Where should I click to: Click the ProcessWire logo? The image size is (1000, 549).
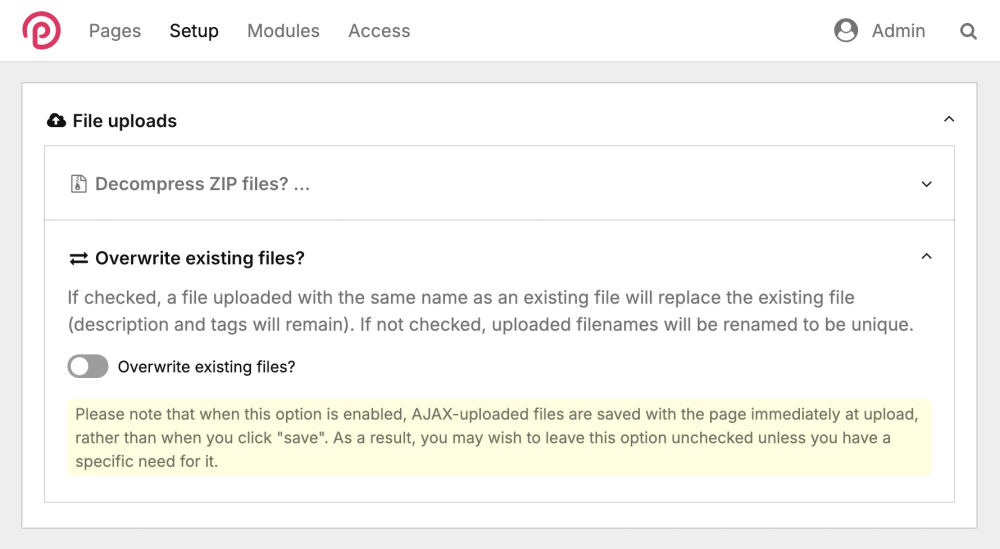pos(41,31)
